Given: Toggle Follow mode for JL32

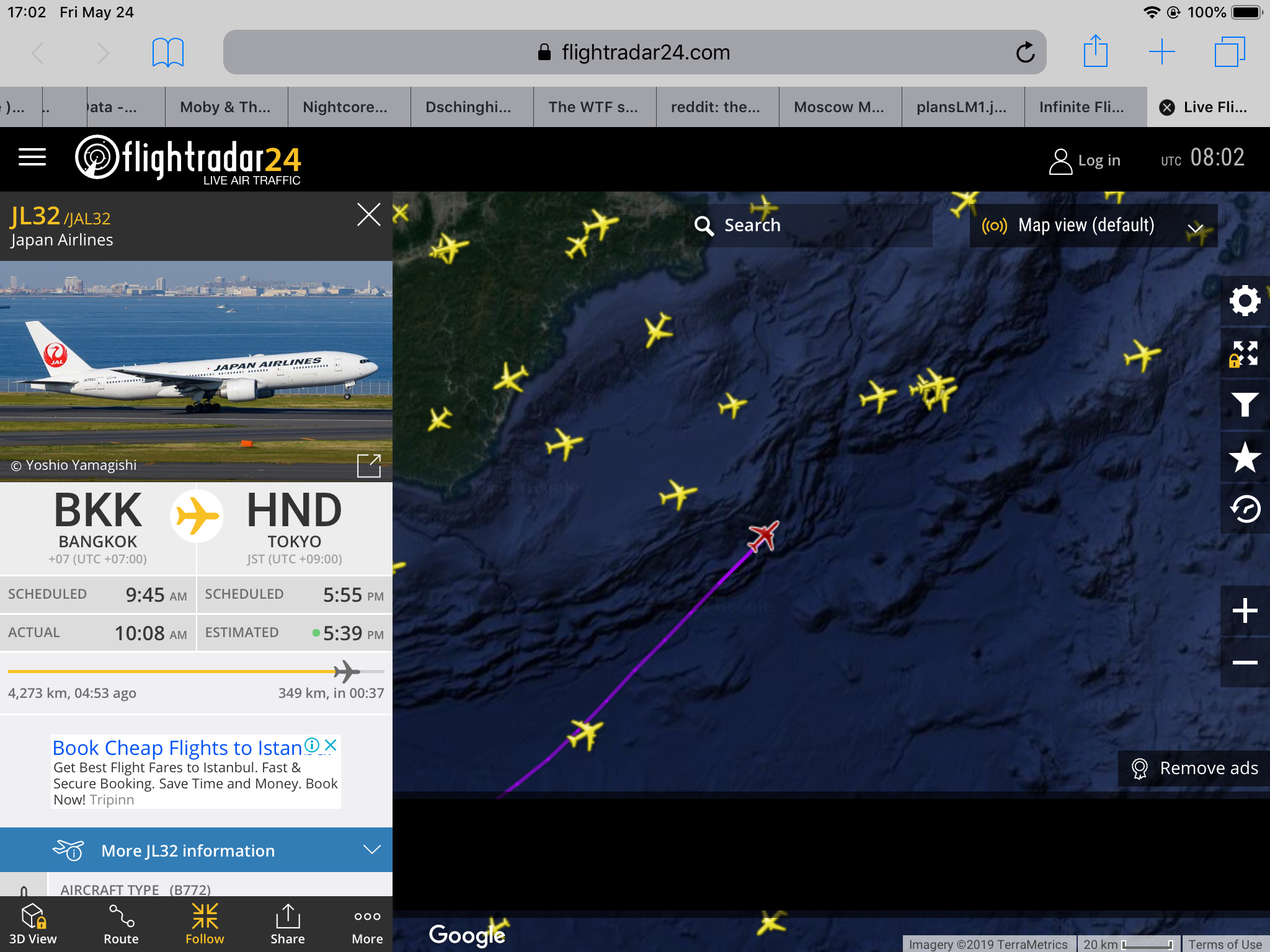Looking at the screenshot, I should pos(205,924).
